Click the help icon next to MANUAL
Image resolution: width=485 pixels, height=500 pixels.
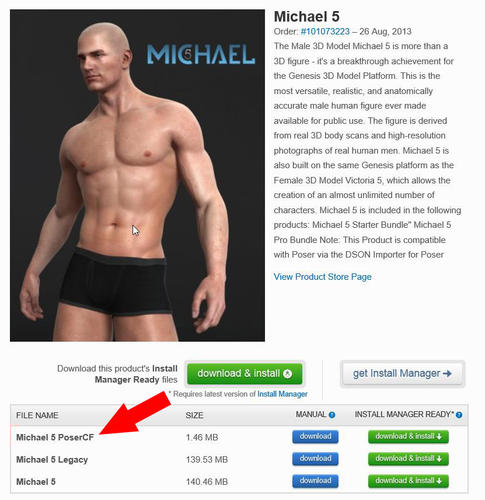332,415
